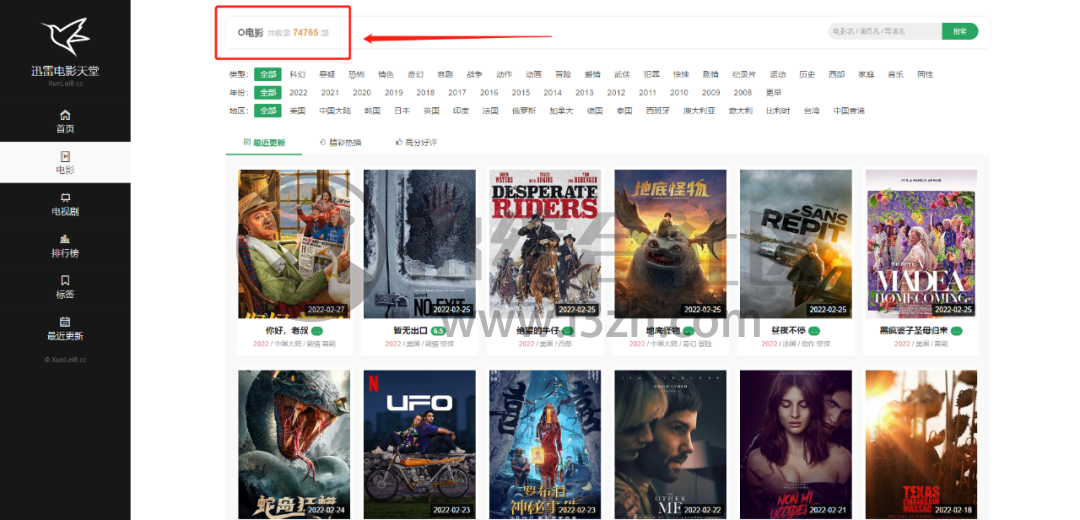Viewport: 1080px width, 520px height.
Task: Open the Netflix UFO movie poster
Action: click(x=419, y=445)
